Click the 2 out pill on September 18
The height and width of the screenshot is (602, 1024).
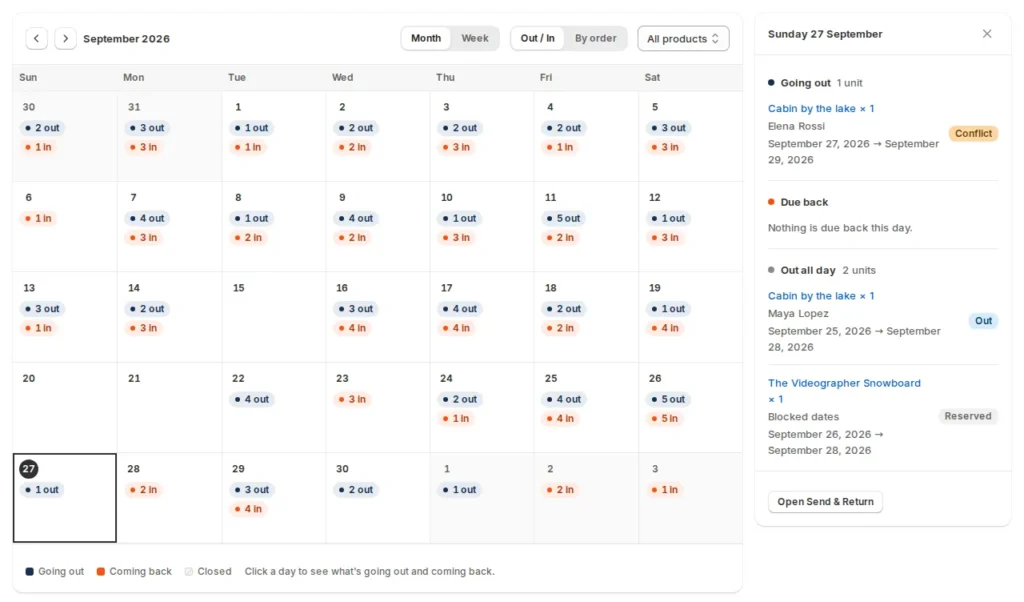point(564,309)
